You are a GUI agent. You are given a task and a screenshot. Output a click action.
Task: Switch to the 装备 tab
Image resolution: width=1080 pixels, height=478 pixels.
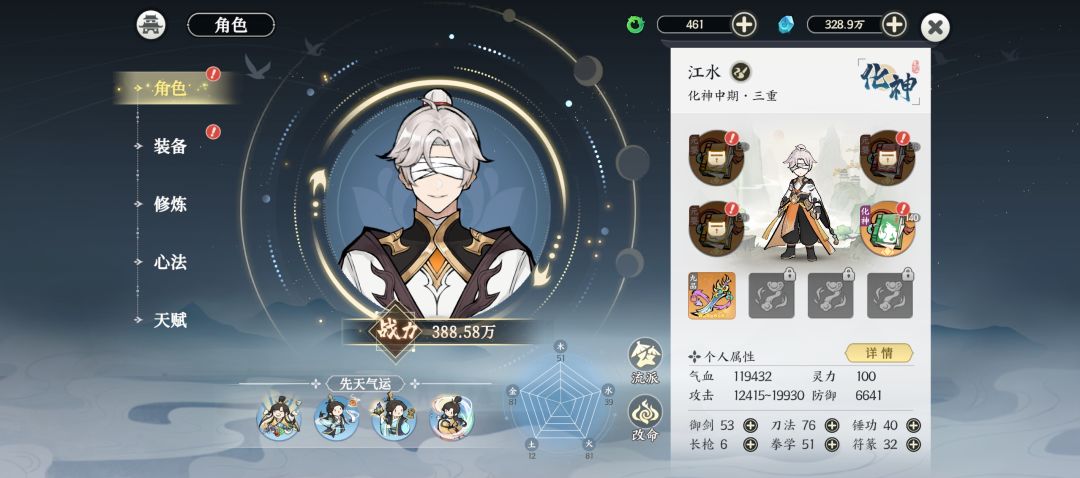pos(170,146)
